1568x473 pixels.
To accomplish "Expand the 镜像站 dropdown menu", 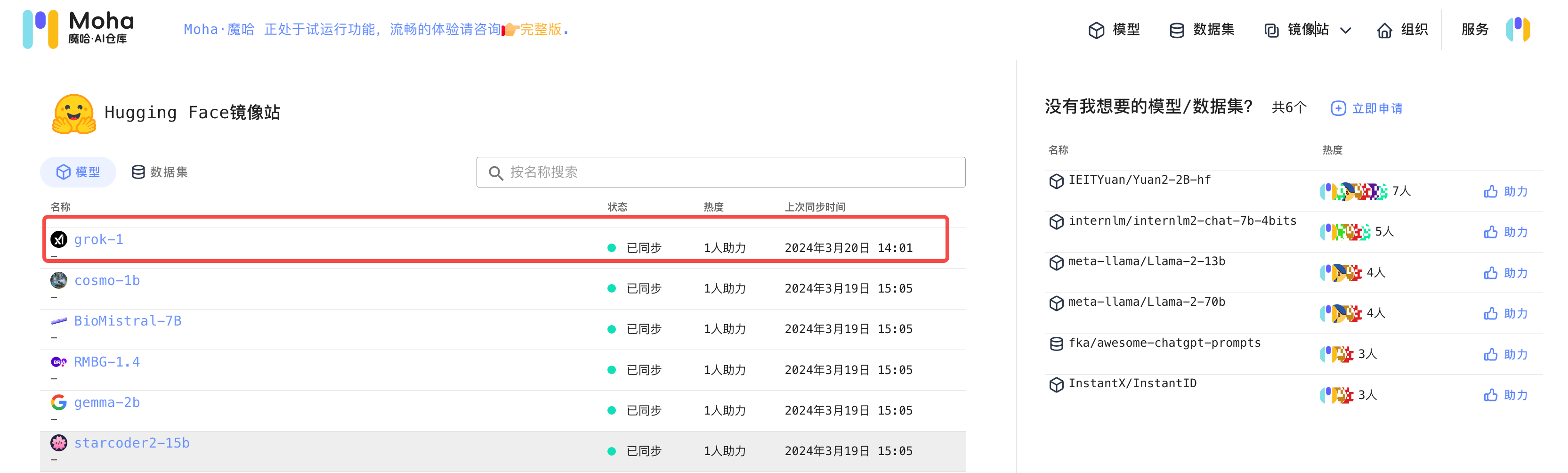I will pyautogui.click(x=1308, y=30).
